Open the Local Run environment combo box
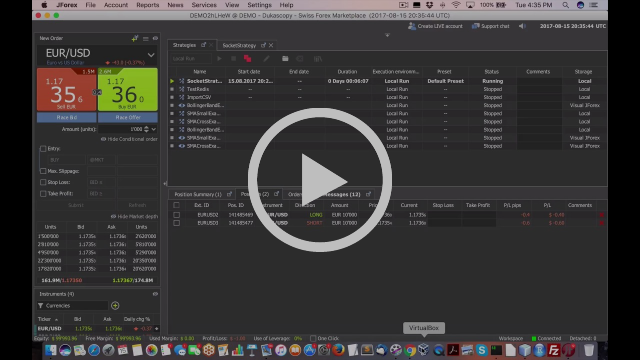 (191, 59)
